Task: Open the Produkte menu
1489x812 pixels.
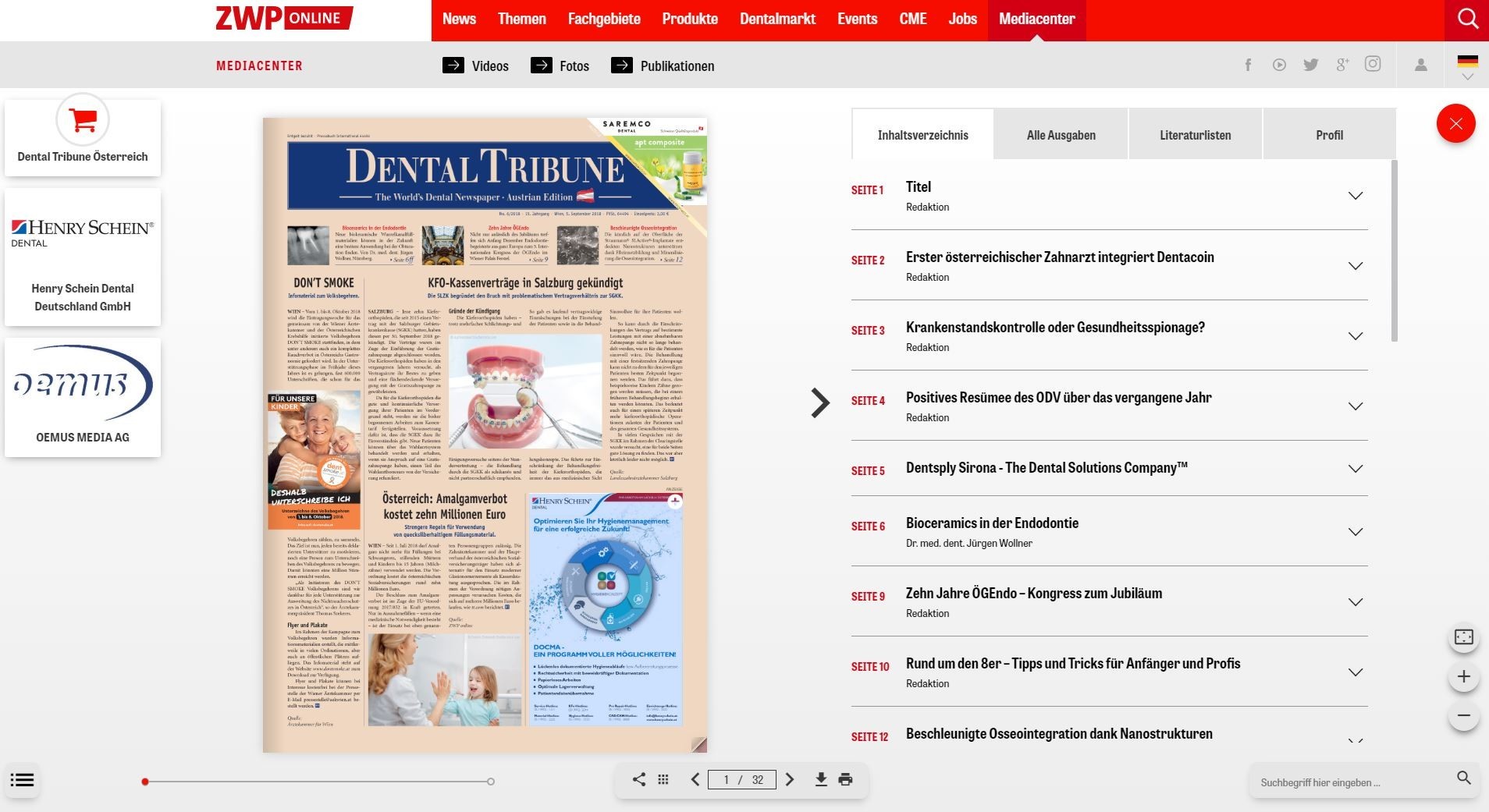Action: pos(690,19)
